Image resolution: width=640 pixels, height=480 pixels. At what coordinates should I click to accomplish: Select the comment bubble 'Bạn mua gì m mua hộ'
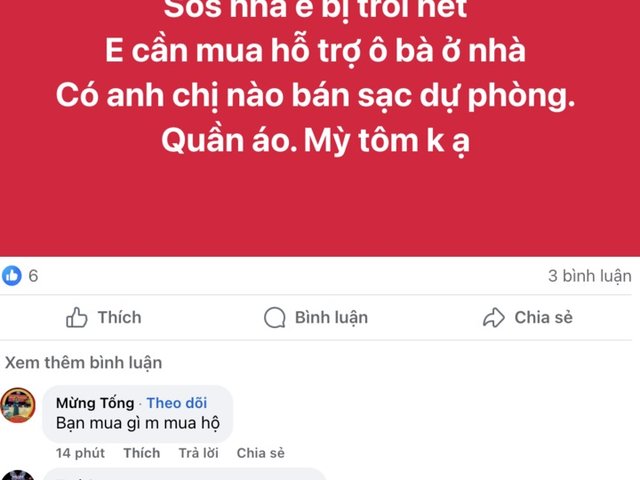[138, 414]
